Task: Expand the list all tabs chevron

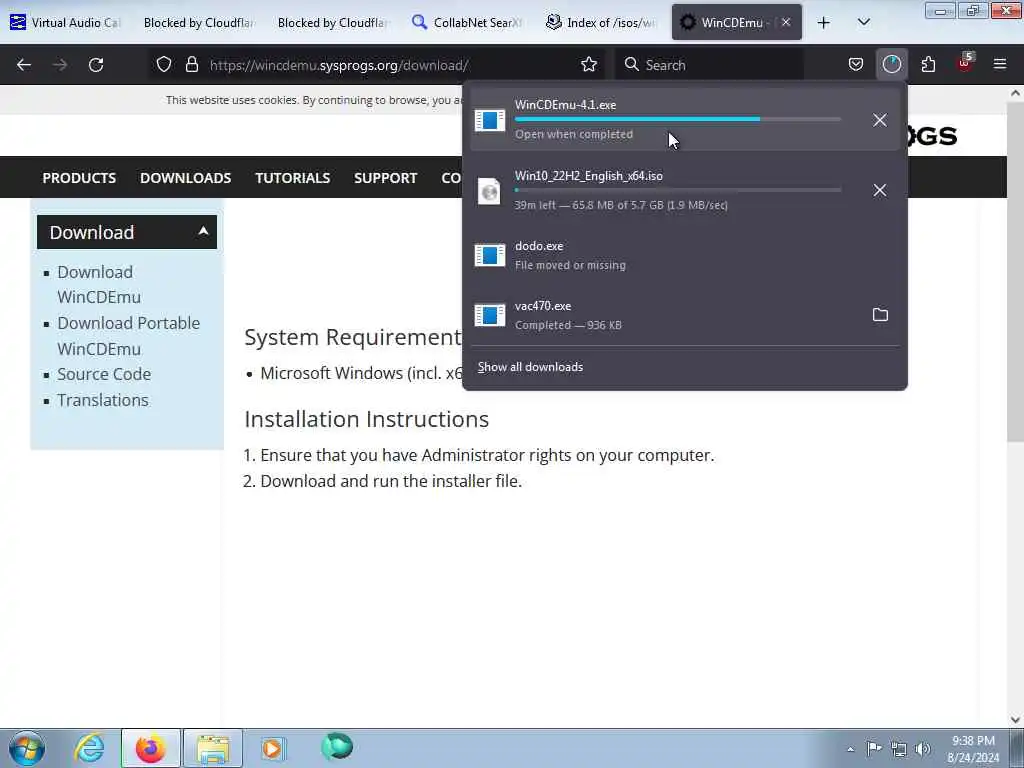Action: [863, 23]
